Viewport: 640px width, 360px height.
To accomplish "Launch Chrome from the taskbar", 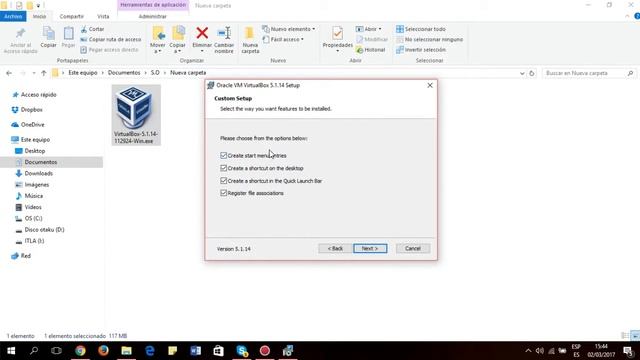I will click(80, 351).
